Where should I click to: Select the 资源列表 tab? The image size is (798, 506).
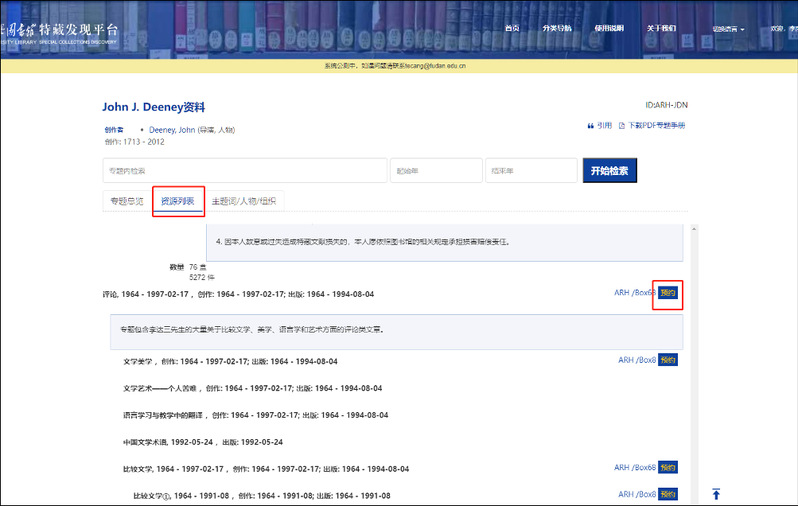point(178,201)
